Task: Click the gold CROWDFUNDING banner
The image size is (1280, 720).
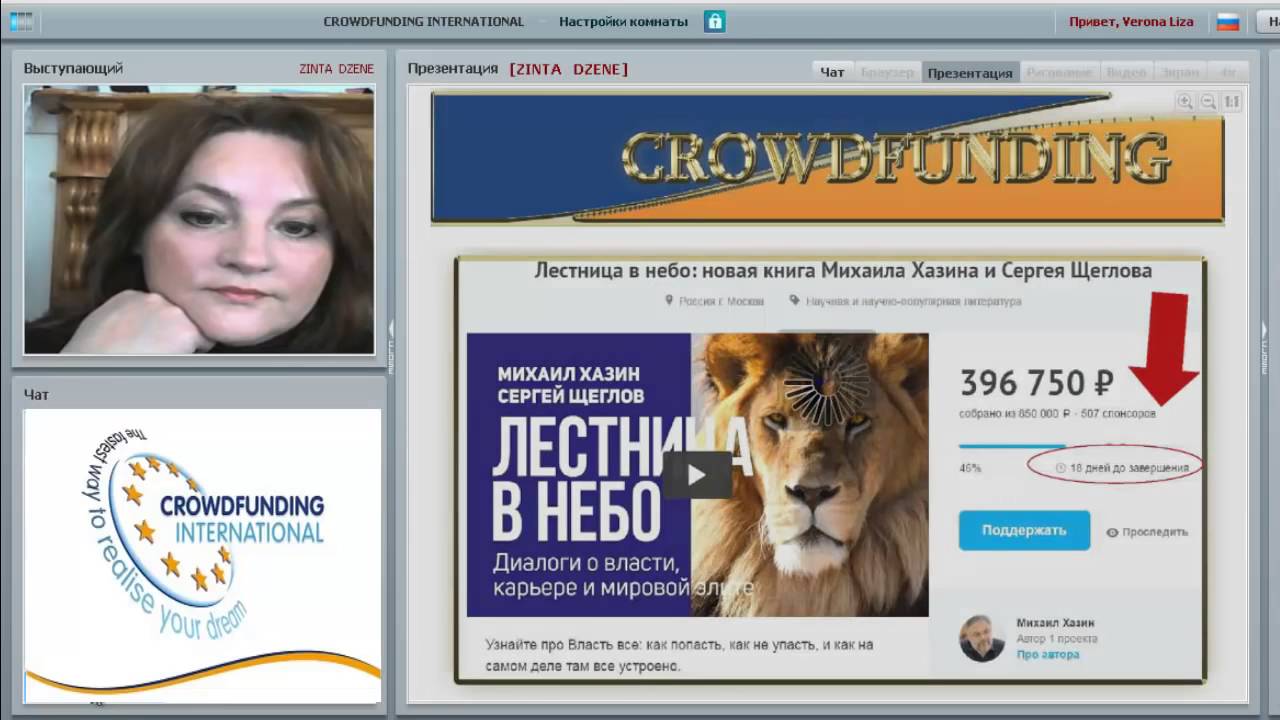Action: (x=827, y=157)
